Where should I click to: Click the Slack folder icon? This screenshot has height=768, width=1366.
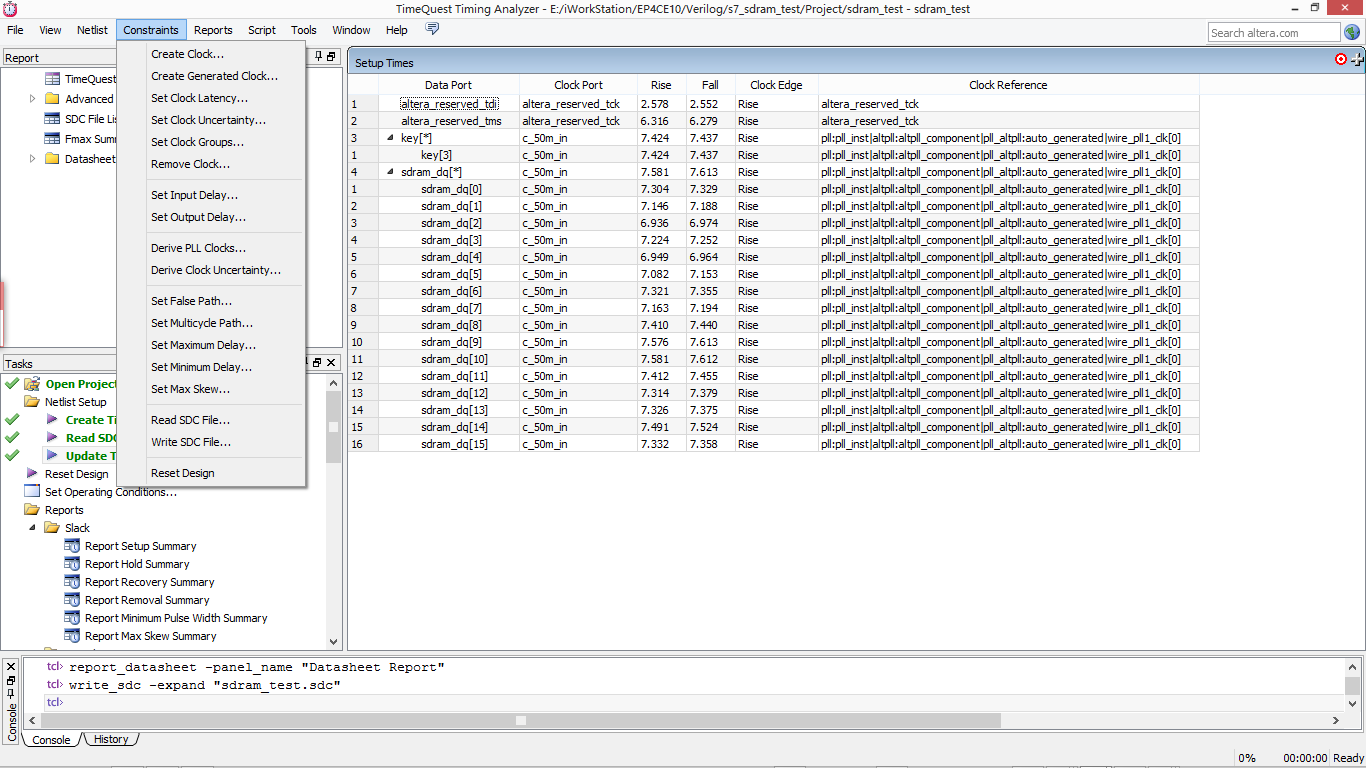[52, 528]
